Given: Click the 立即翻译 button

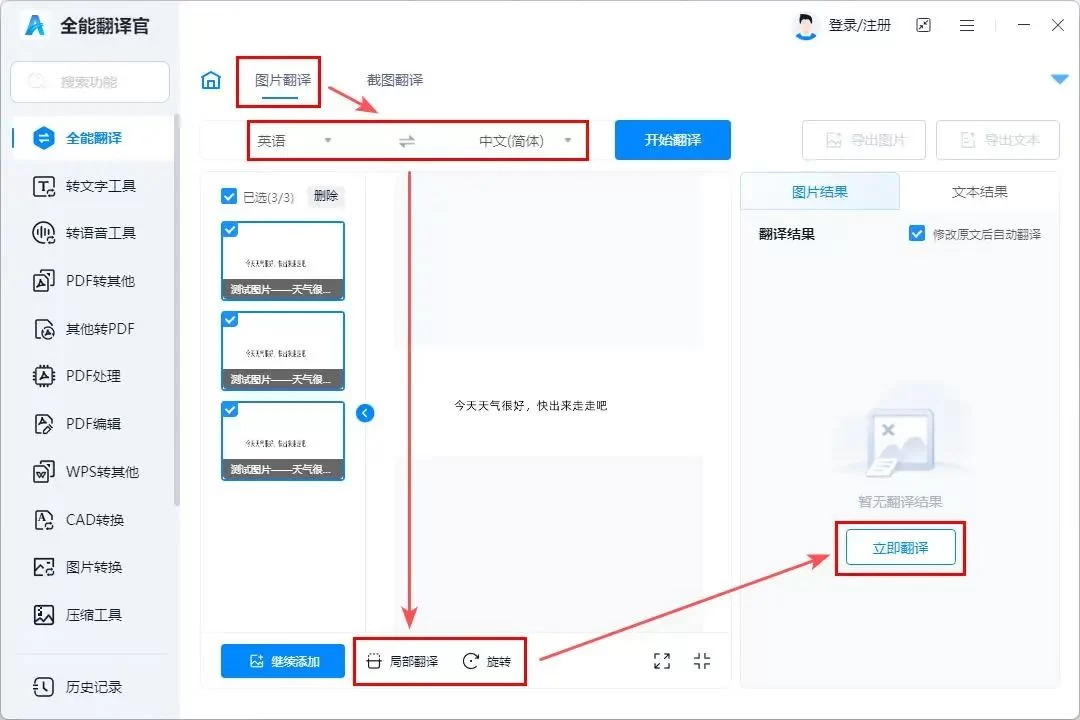Looking at the screenshot, I should (900, 548).
